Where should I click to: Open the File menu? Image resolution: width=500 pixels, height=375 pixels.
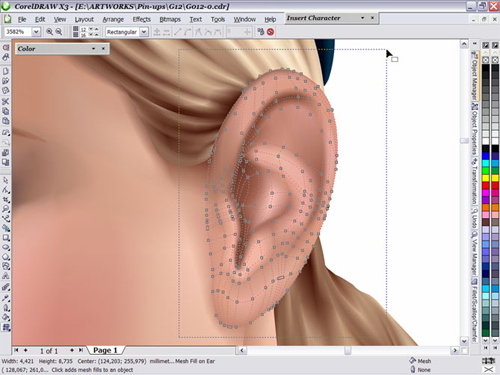(x=22, y=19)
